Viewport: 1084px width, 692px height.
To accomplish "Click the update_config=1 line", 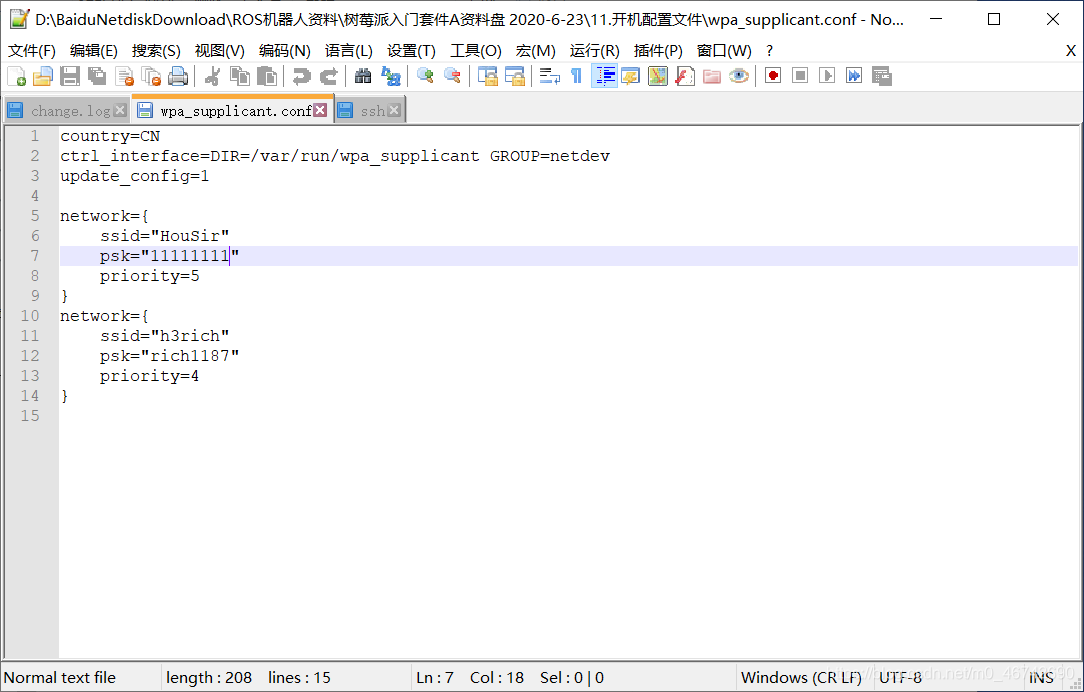I will [135, 176].
